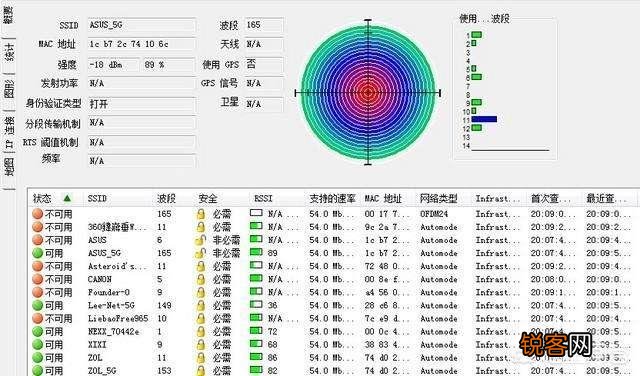Click RSSI value 86 in ZOL row
640x376 pixels.
[272, 358]
